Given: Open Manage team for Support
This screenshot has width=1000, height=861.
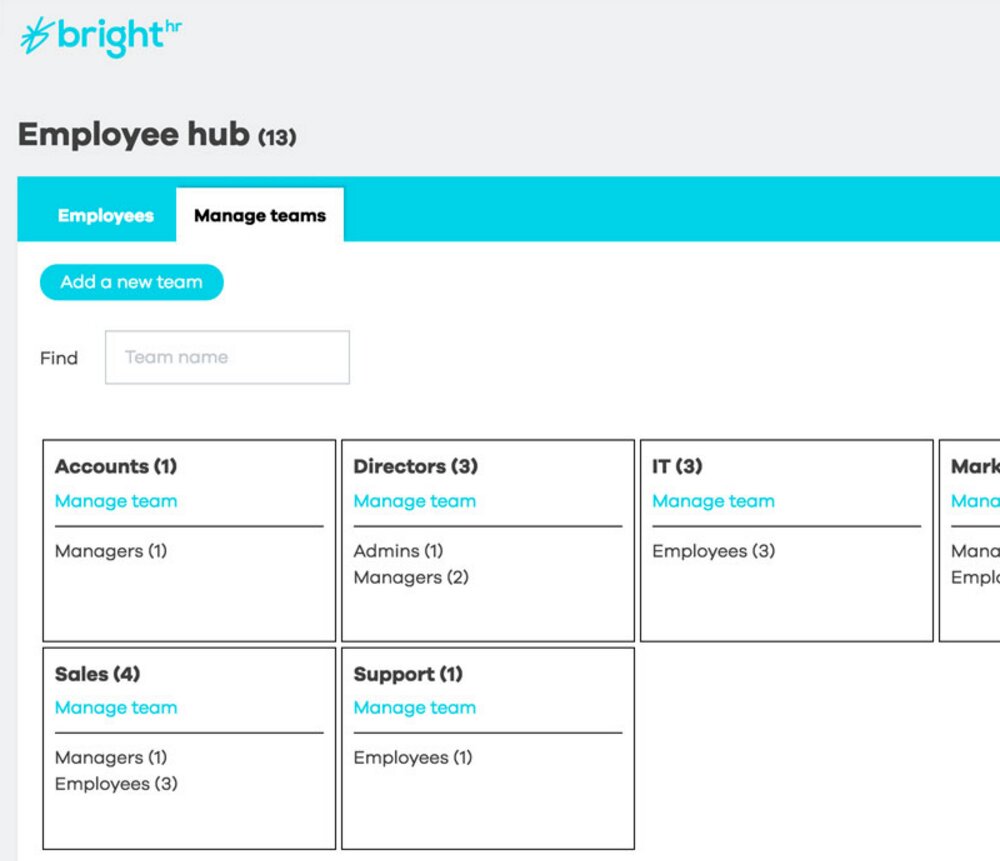Looking at the screenshot, I should 414,707.
